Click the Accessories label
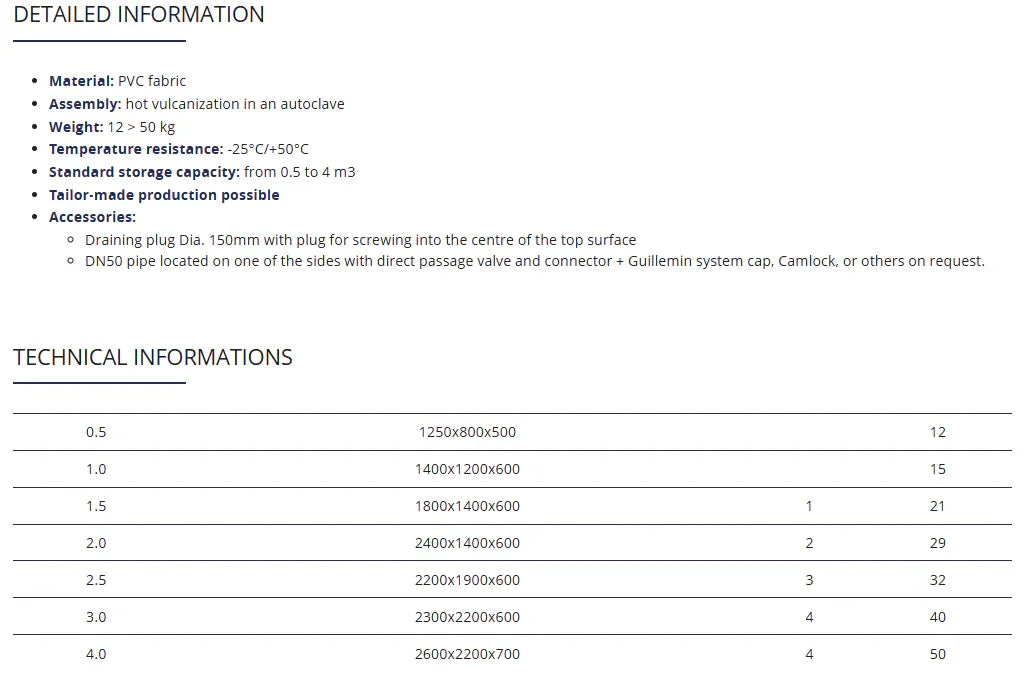The image size is (1032, 680). coord(92,217)
